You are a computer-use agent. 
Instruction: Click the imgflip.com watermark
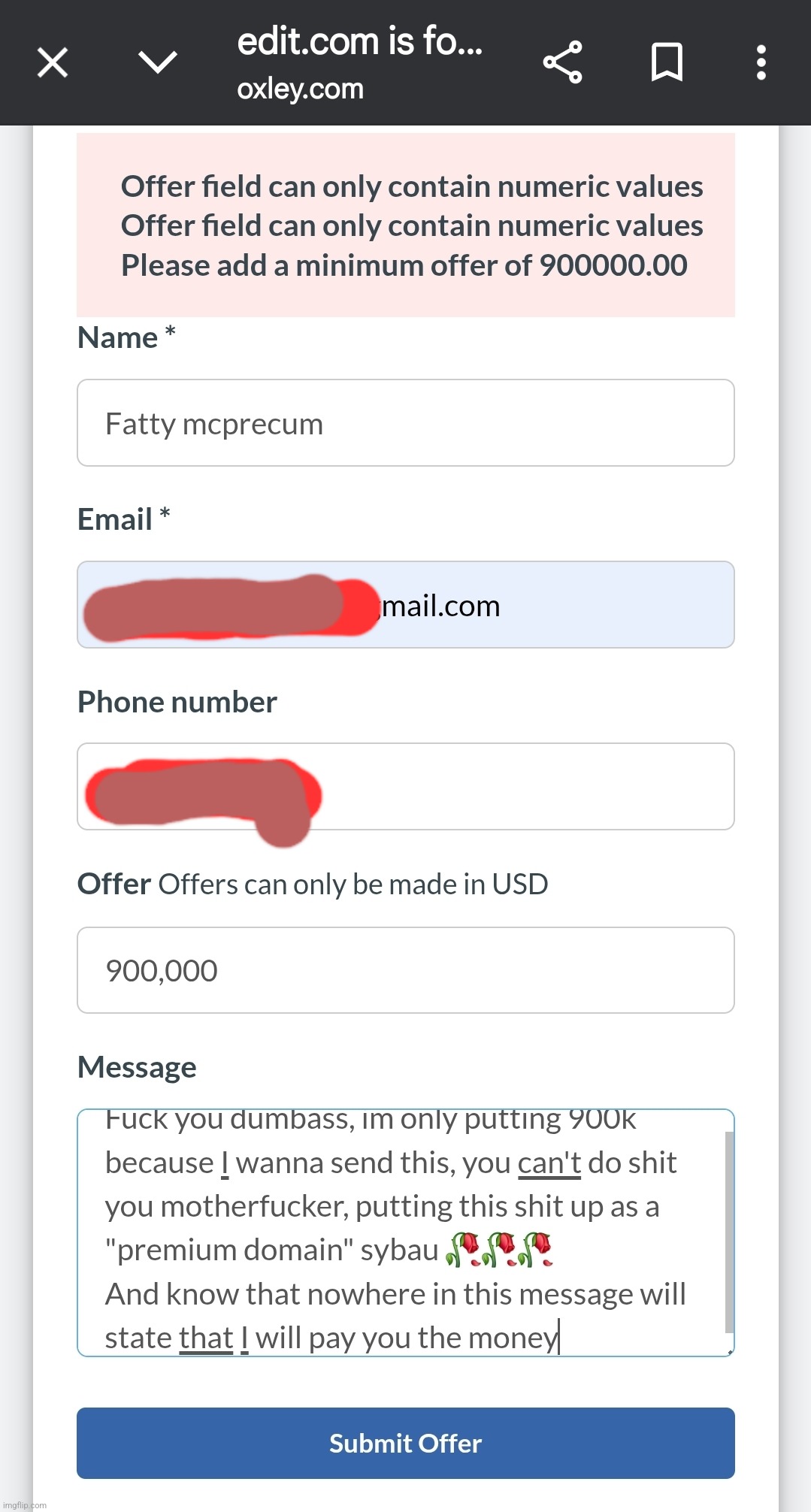(25, 1505)
